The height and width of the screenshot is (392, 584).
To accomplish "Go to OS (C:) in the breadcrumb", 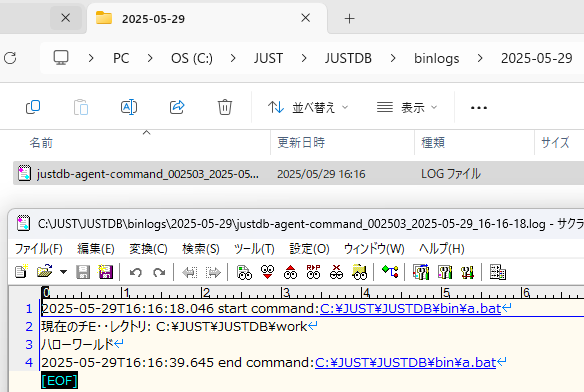I will point(191,58).
